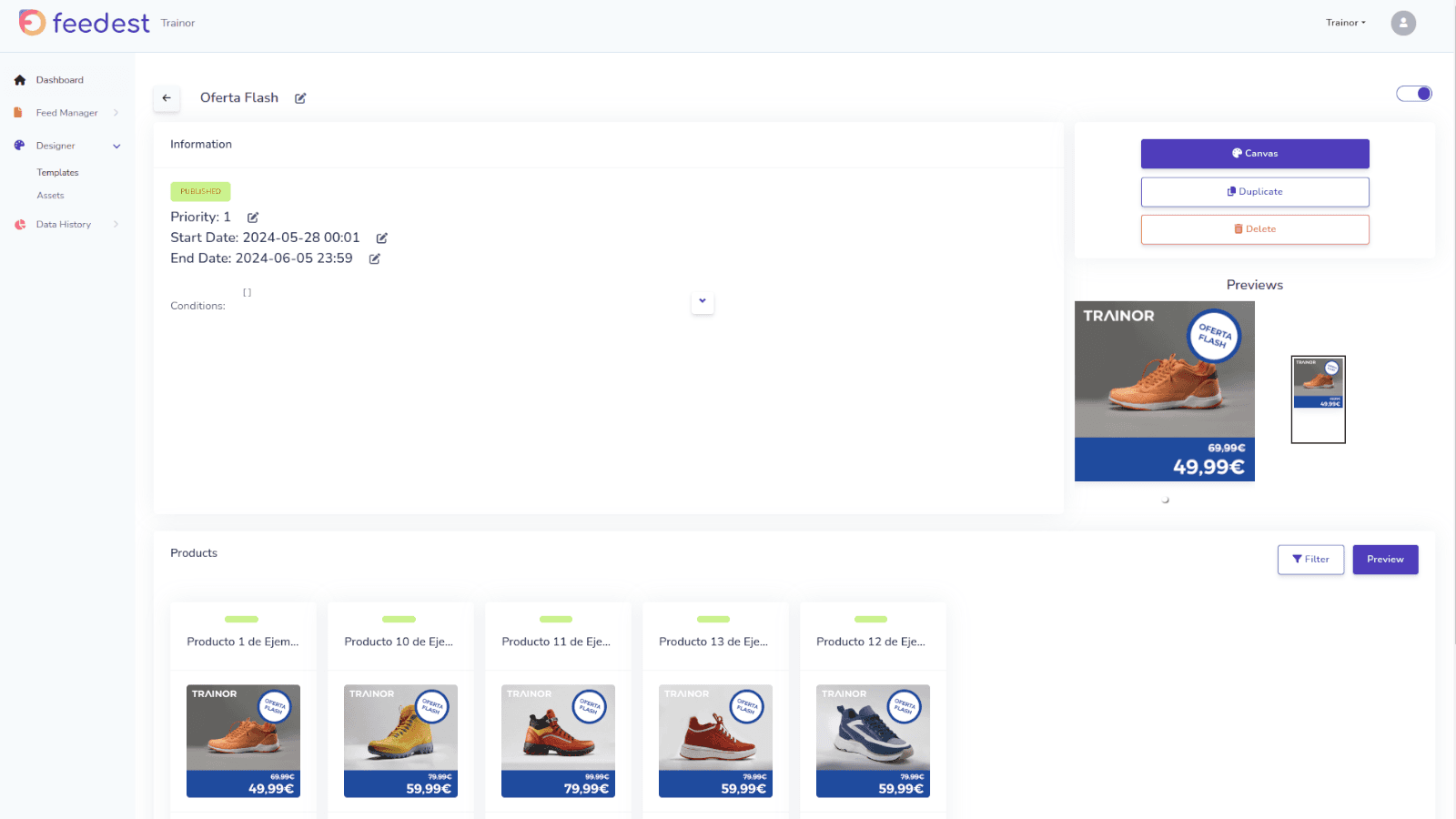Click the back arrow next to Oferta Flash
This screenshot has width=1456, height=819.
tap(167, 98)
